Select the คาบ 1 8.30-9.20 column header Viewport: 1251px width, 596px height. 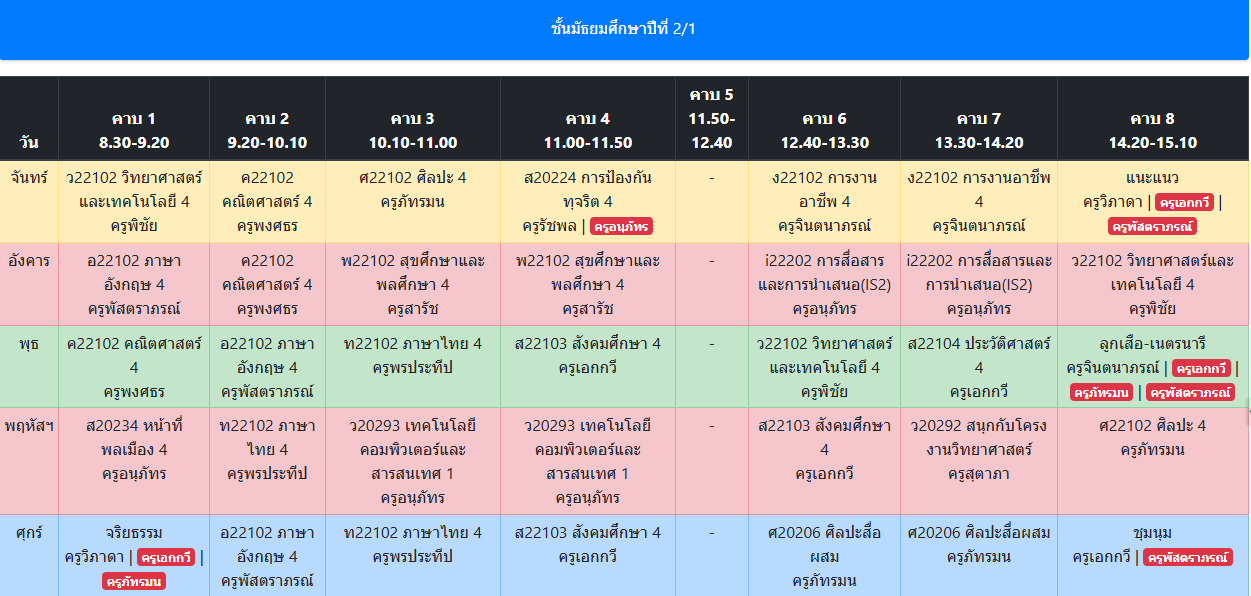tap(134, 130)
